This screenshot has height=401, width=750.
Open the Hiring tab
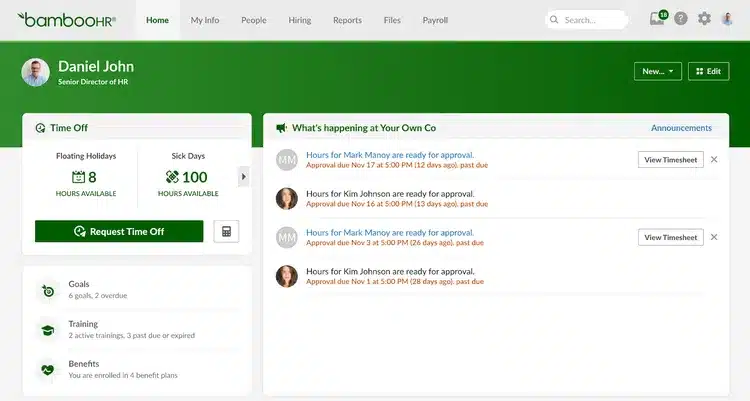point(299,20)
